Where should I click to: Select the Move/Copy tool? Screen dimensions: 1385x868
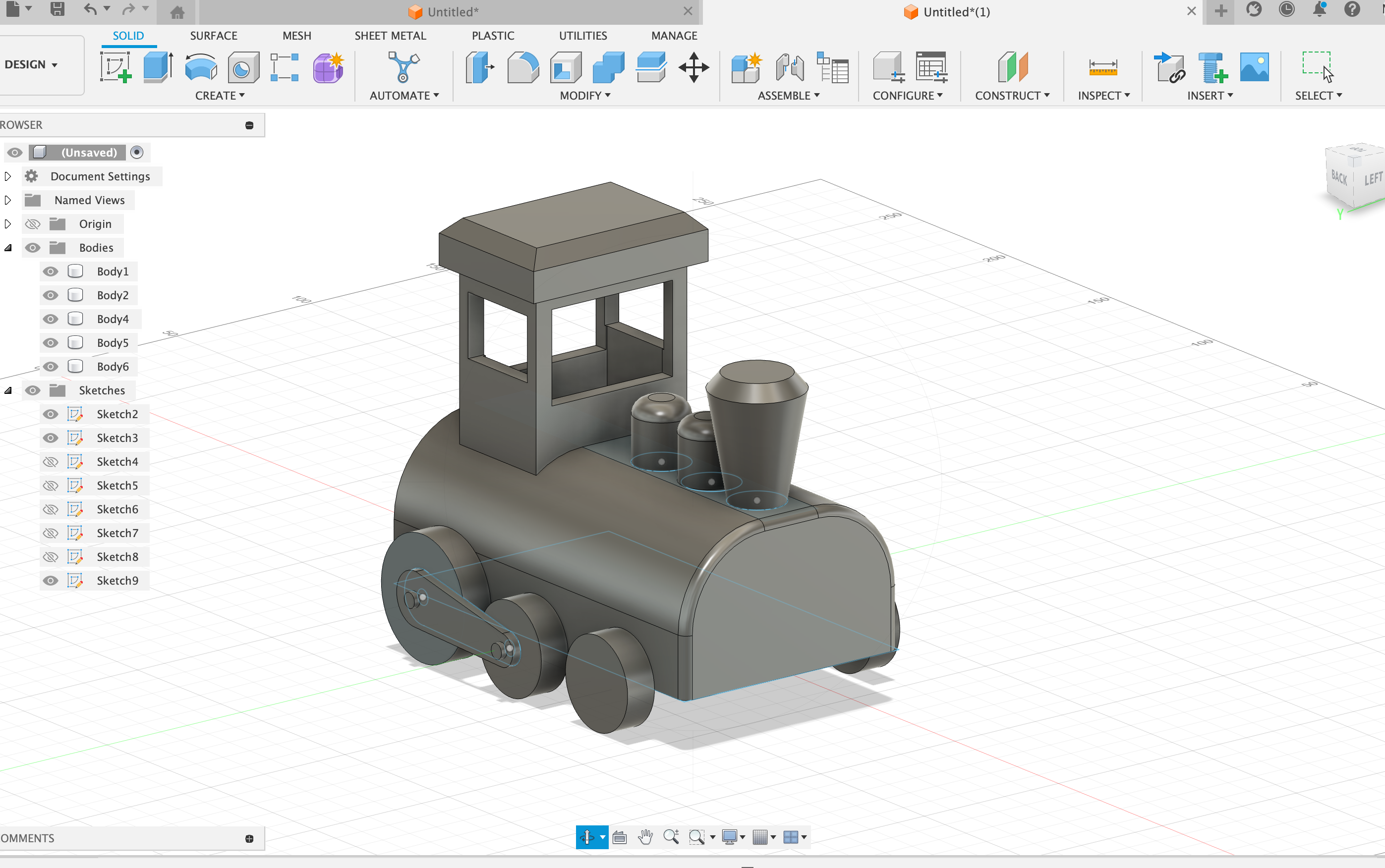[693, 67]
